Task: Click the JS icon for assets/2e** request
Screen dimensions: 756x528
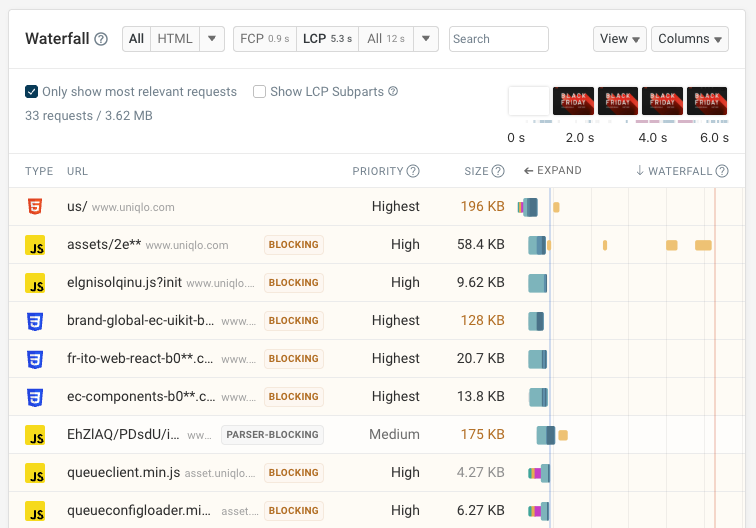Action: coord(35,245)
